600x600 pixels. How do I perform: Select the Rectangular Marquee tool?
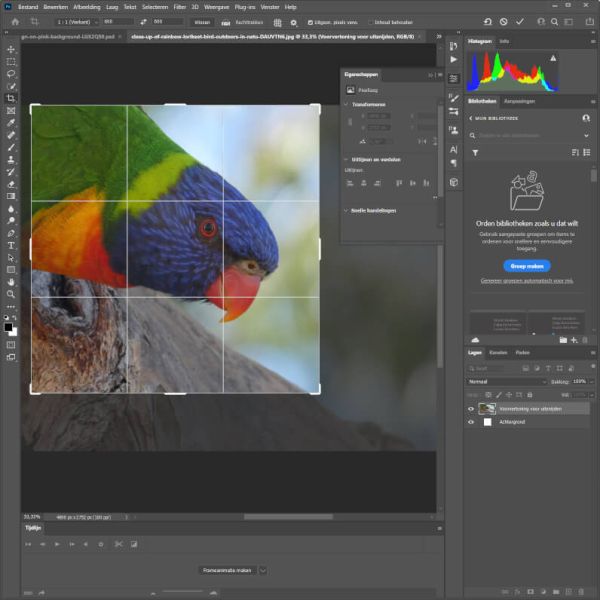pyautogui.click(x=11, y=61)
